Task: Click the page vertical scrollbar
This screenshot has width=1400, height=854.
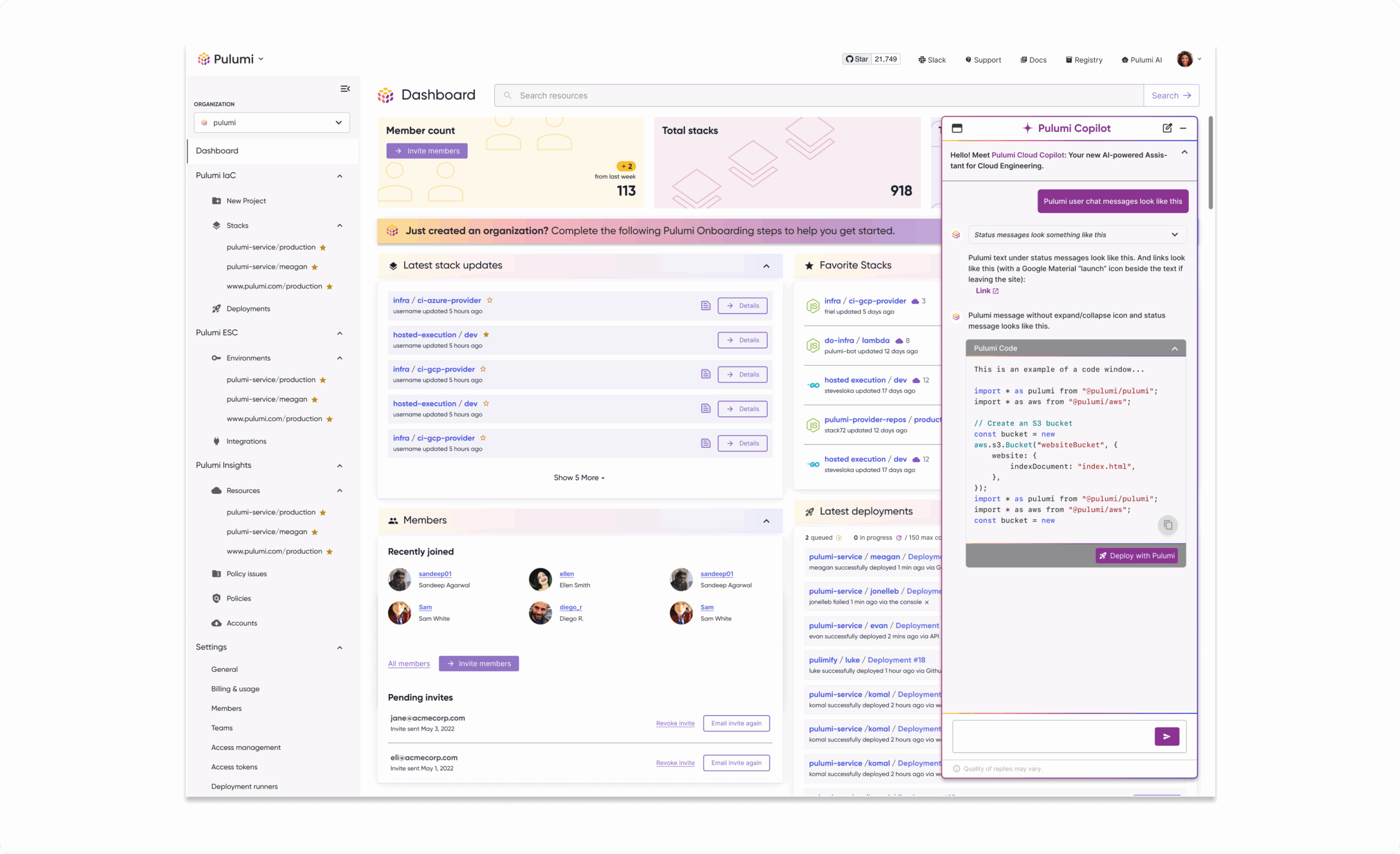Action: pos(1210,162)
